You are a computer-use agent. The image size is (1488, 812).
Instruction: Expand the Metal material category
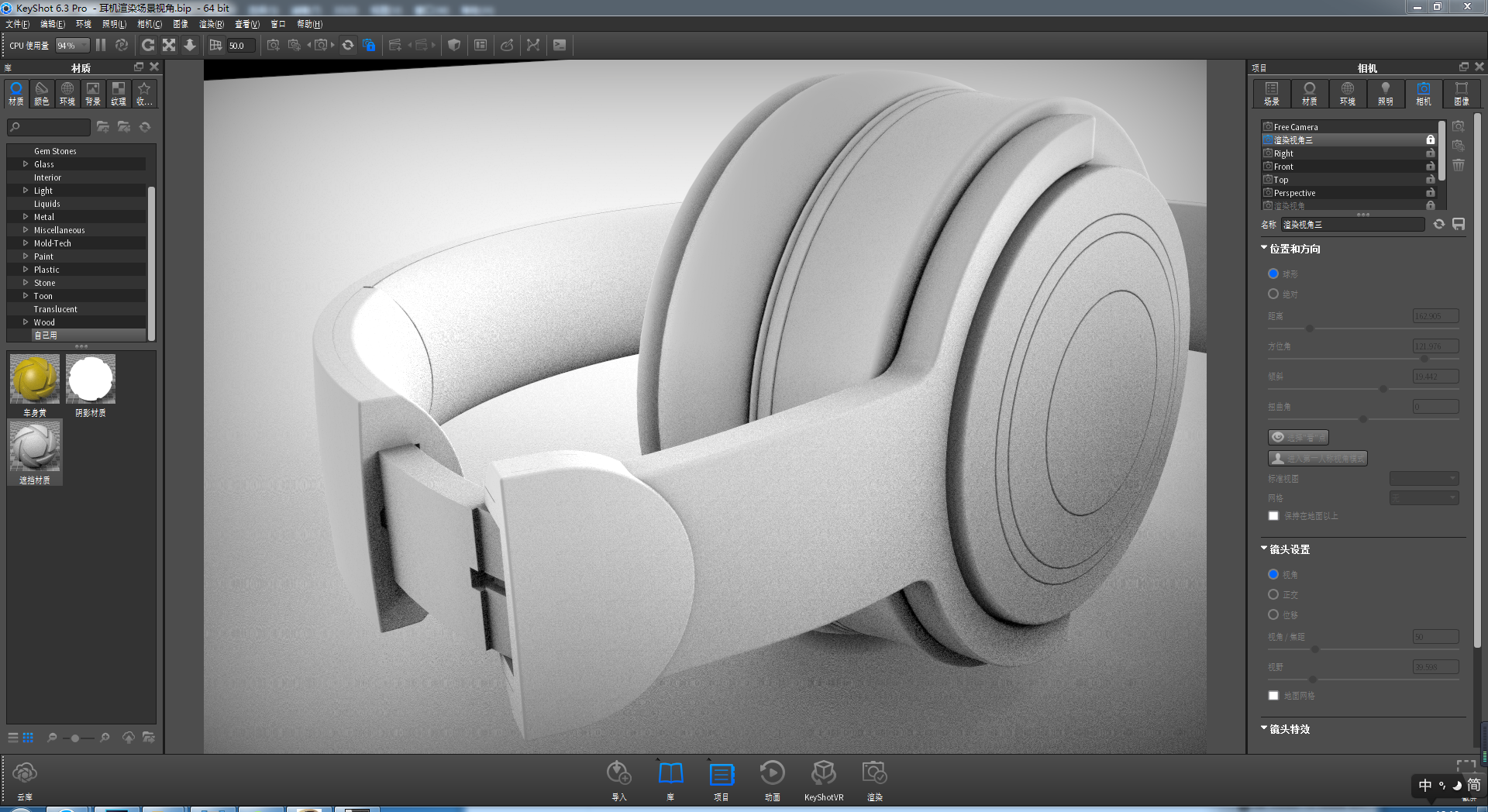pos(24,216)
